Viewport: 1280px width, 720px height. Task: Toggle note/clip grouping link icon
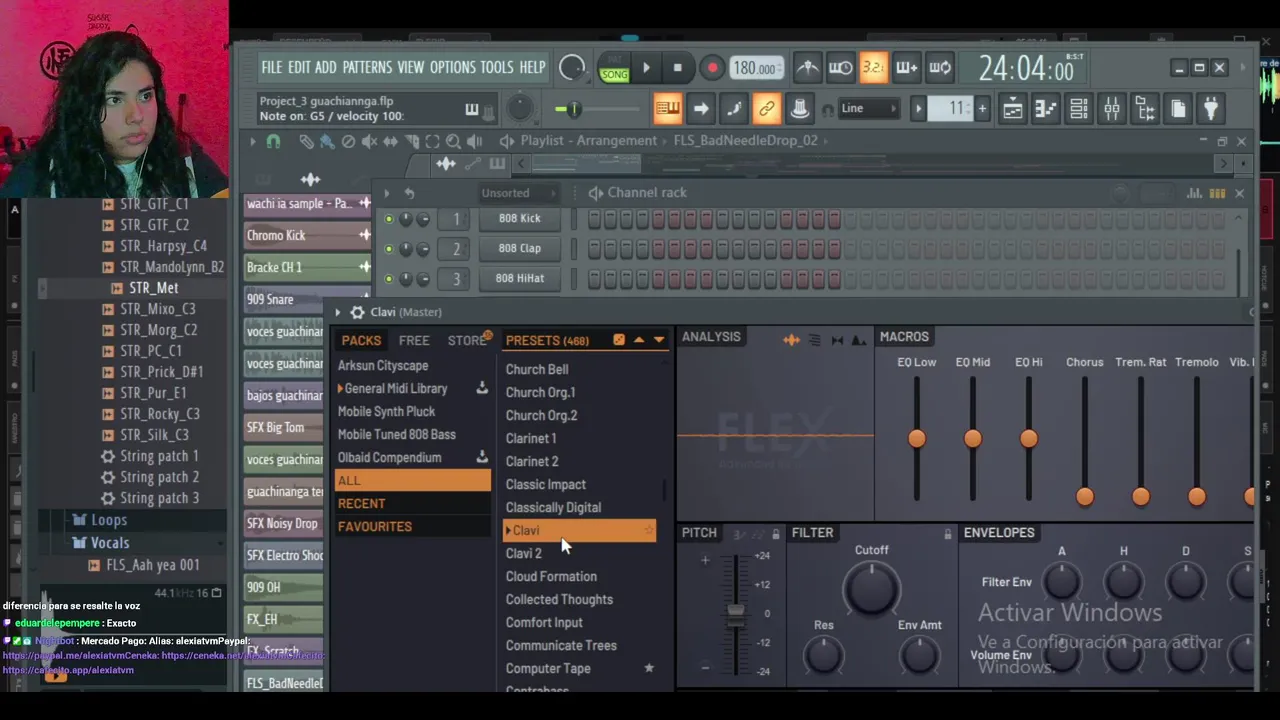tap(766, 108)
